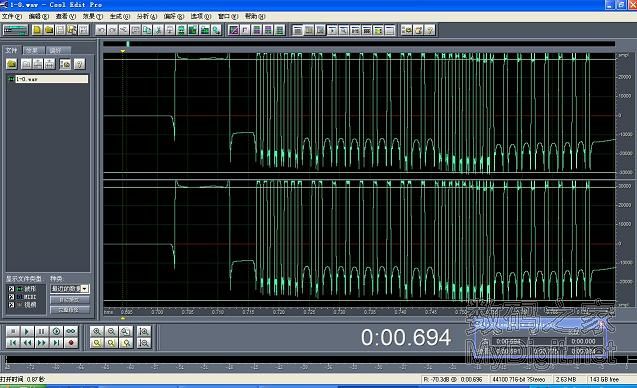637x388 pixels.
Task: Toggle the 视频 video file type checkbox
Action: 11,304
